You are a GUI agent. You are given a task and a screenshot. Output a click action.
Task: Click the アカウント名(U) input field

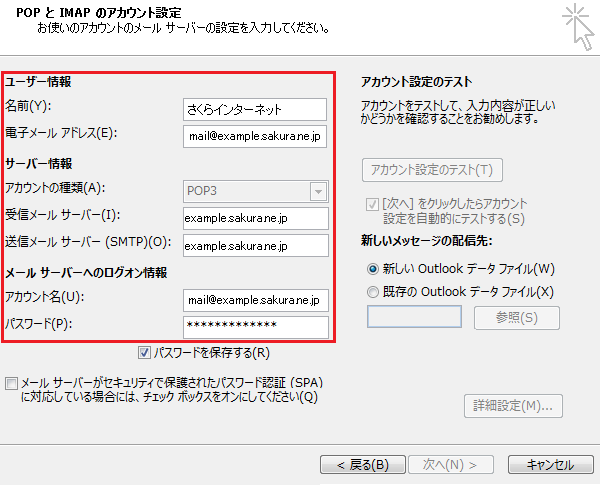point(255,300)
